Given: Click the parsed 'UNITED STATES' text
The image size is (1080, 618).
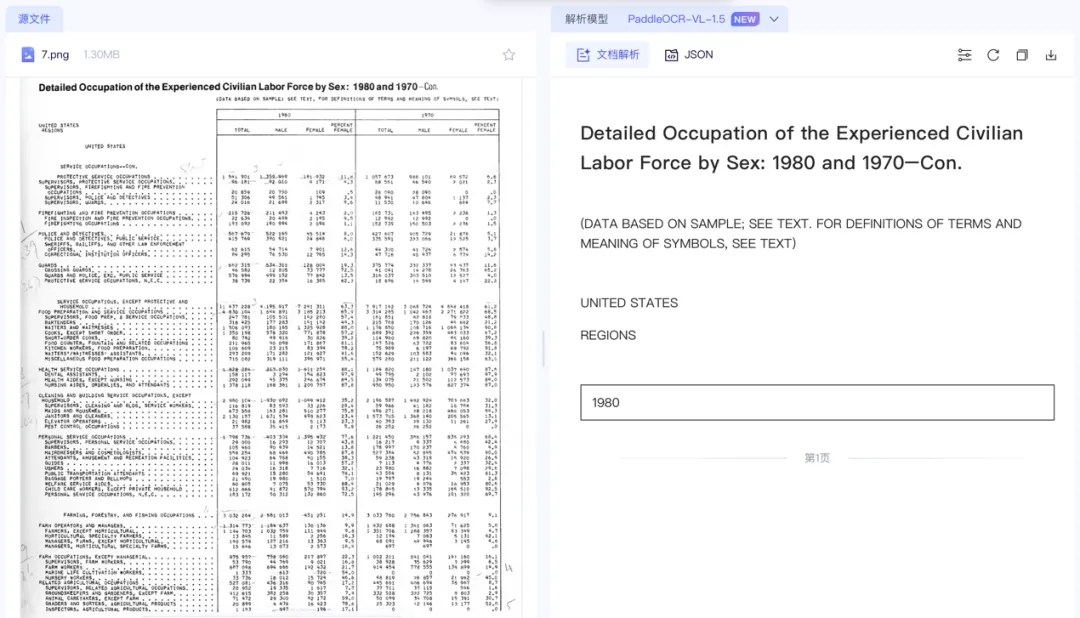Looking at the screenshot, I should click(x=629, y=303).
